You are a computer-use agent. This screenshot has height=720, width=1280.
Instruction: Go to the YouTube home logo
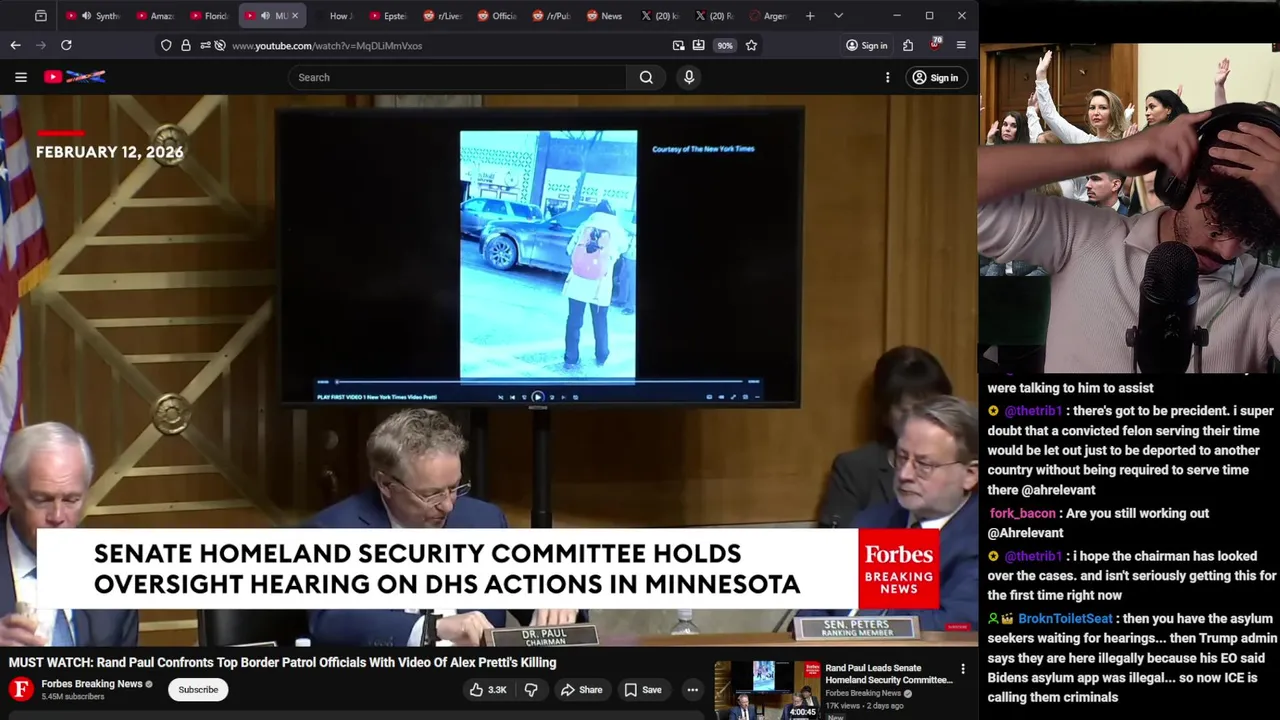pyautogui.click(x=75, y=77)
